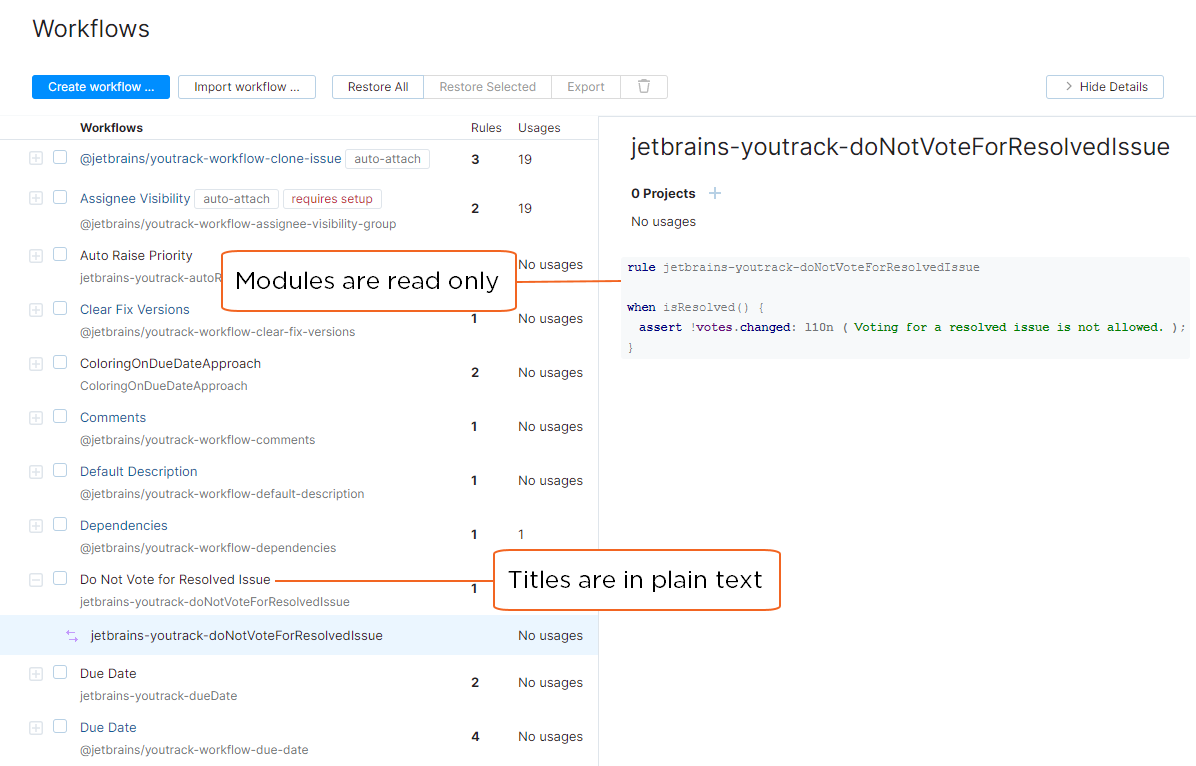Expand the ColoringOnDueDateApproach workflow
The image size is (1196, 766).
click(36, 364)
